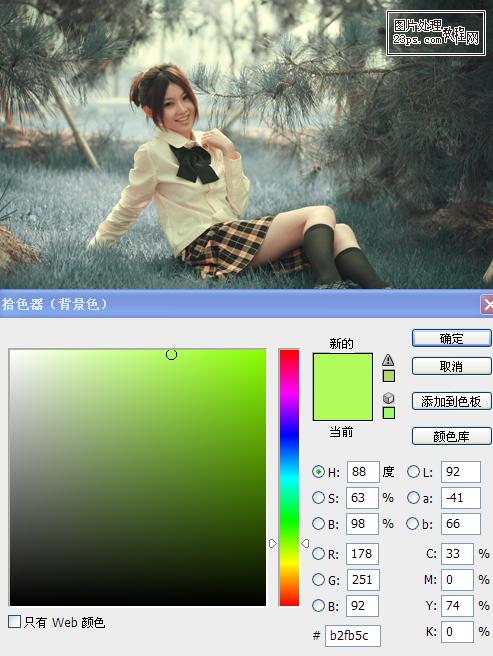Select the G green radio button
The image size is (493, 656).
coord(318,580)
